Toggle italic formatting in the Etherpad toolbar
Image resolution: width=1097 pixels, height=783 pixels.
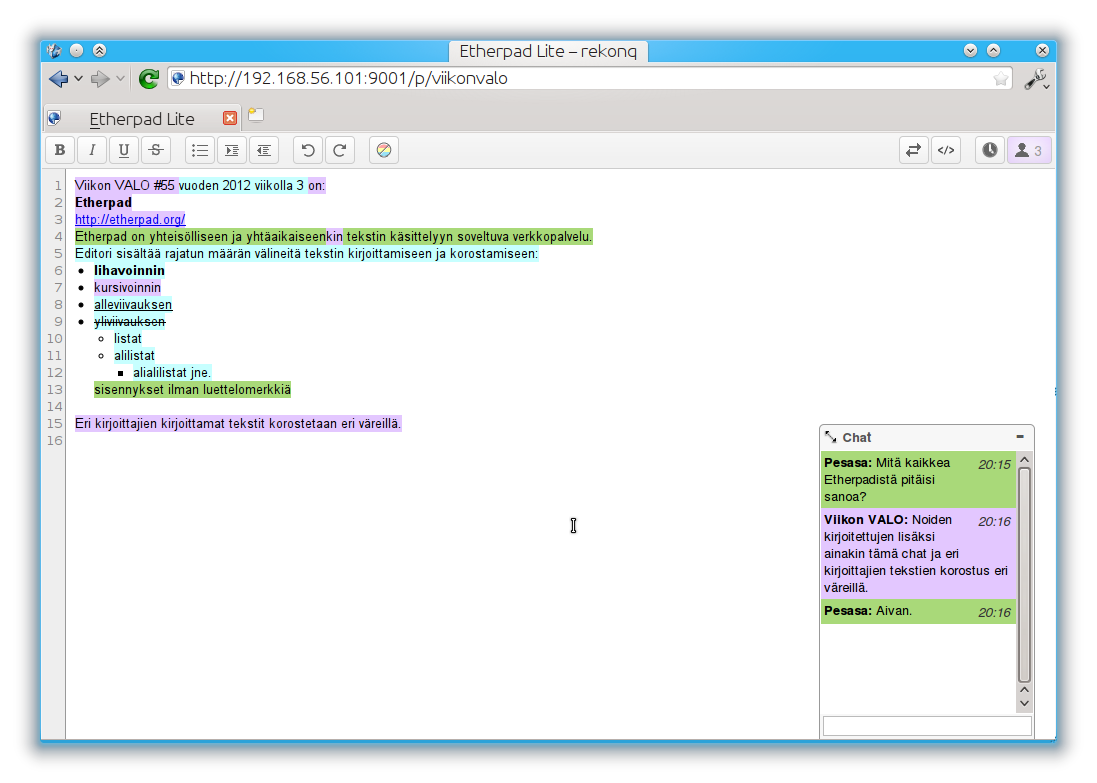tap(92, 150)
